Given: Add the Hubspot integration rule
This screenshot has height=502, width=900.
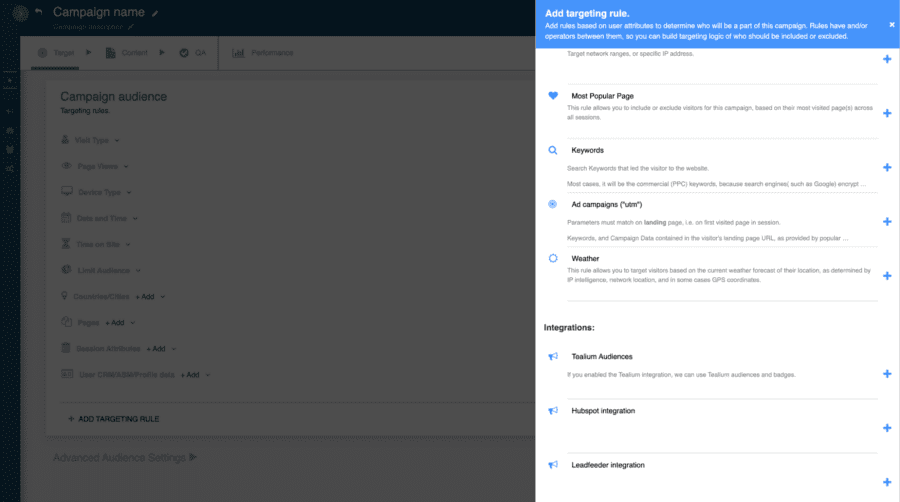Looking at the screenshot, I should pos(887,427).
